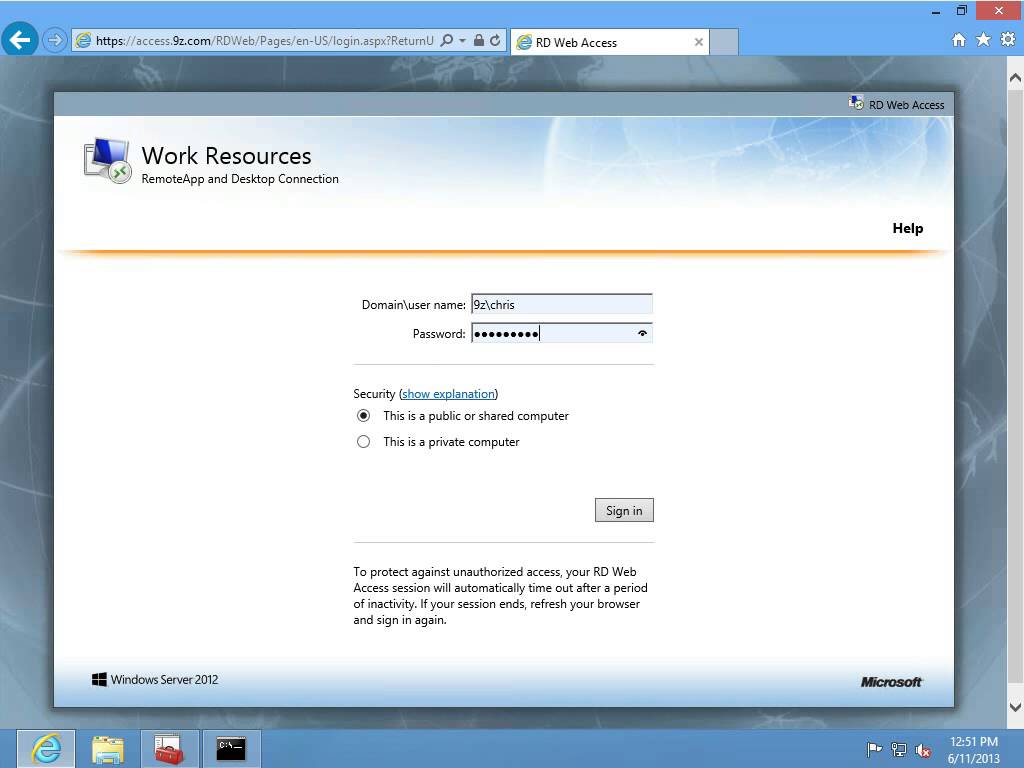Viewport: 1024px width, 768px height.
Task: Click the Work Resources computer logo
Action: point(105,158)
